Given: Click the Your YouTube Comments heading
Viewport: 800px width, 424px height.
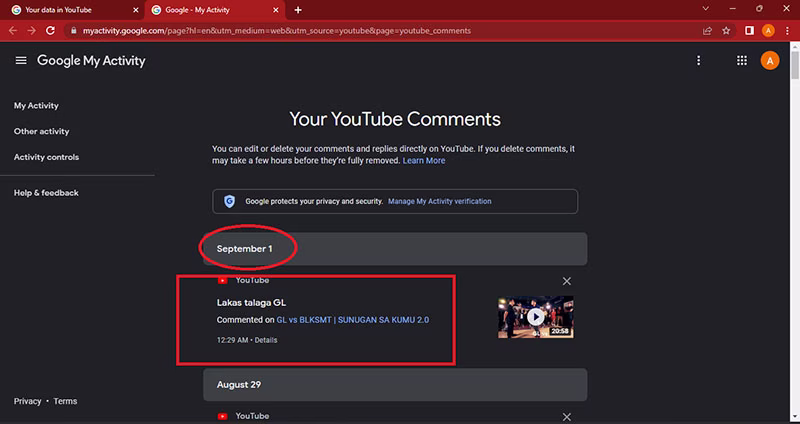Looking at the screenshot, I should tap(395, 119).
